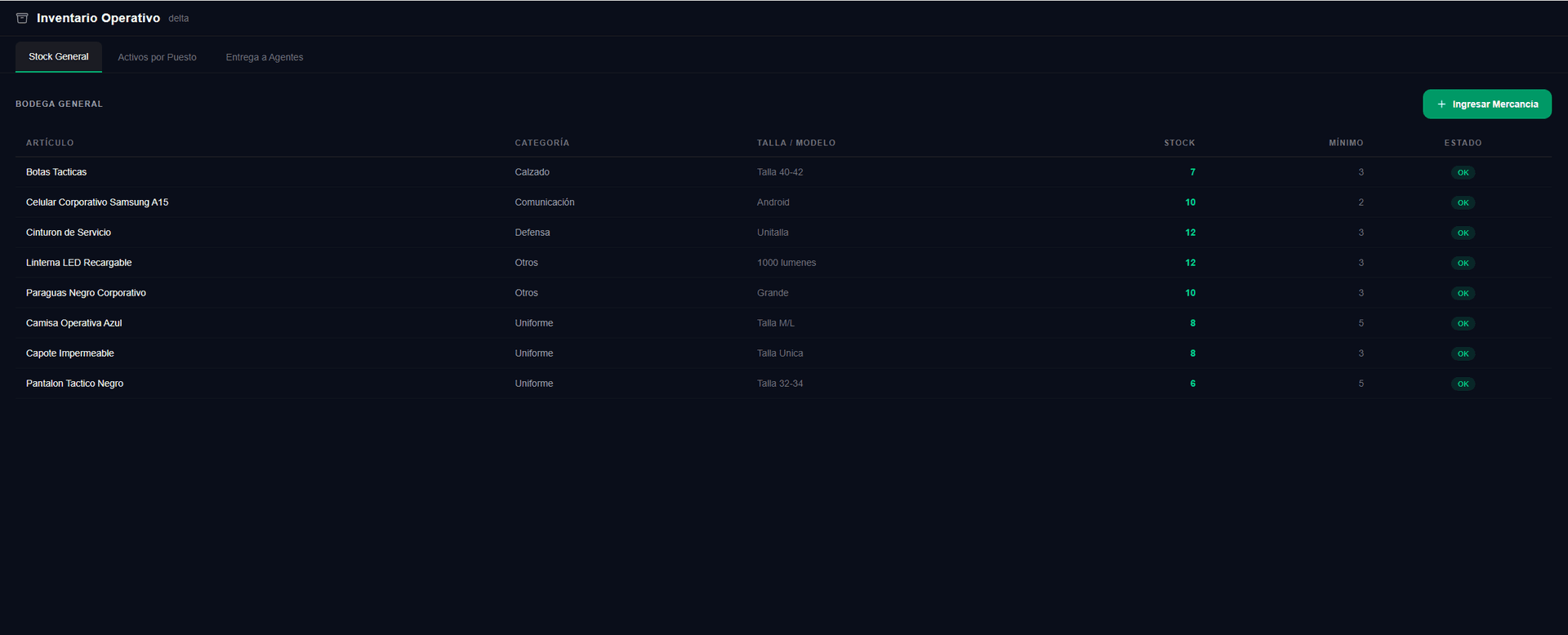Open the Capote Impermeable row

pos(783,353)
